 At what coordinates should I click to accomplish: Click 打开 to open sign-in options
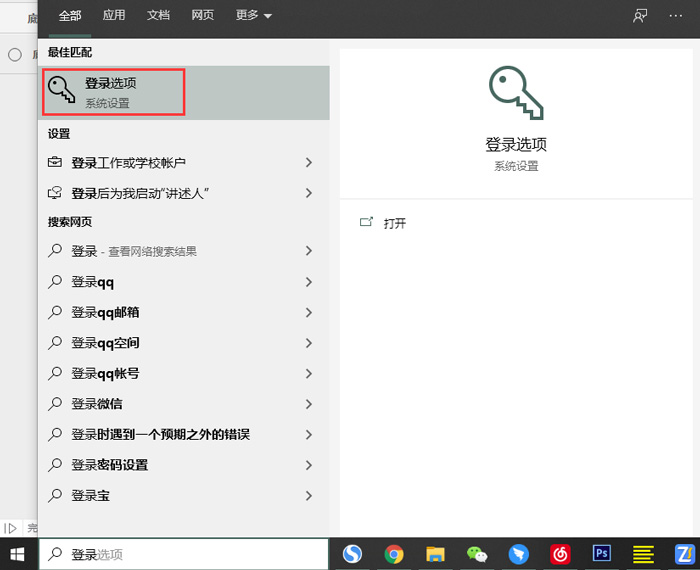click(394, 223)
